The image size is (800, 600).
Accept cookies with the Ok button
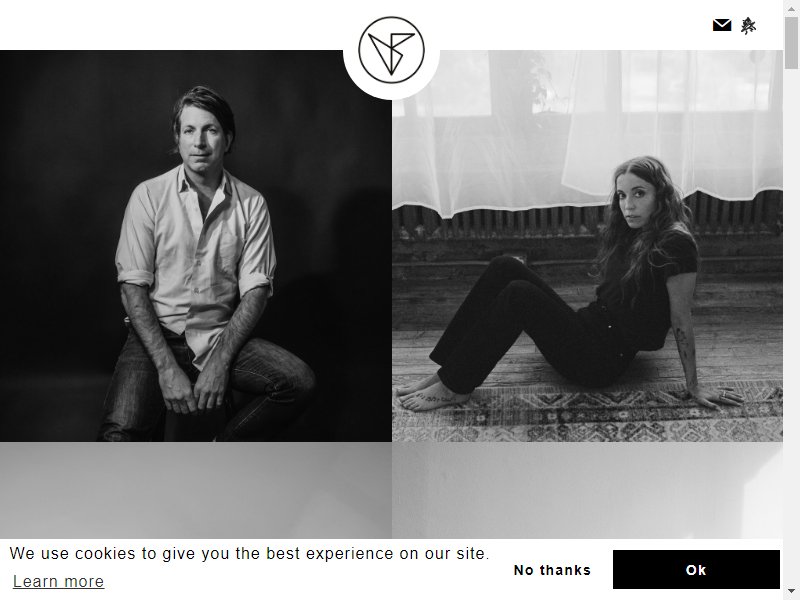click(x=696, y=569)
